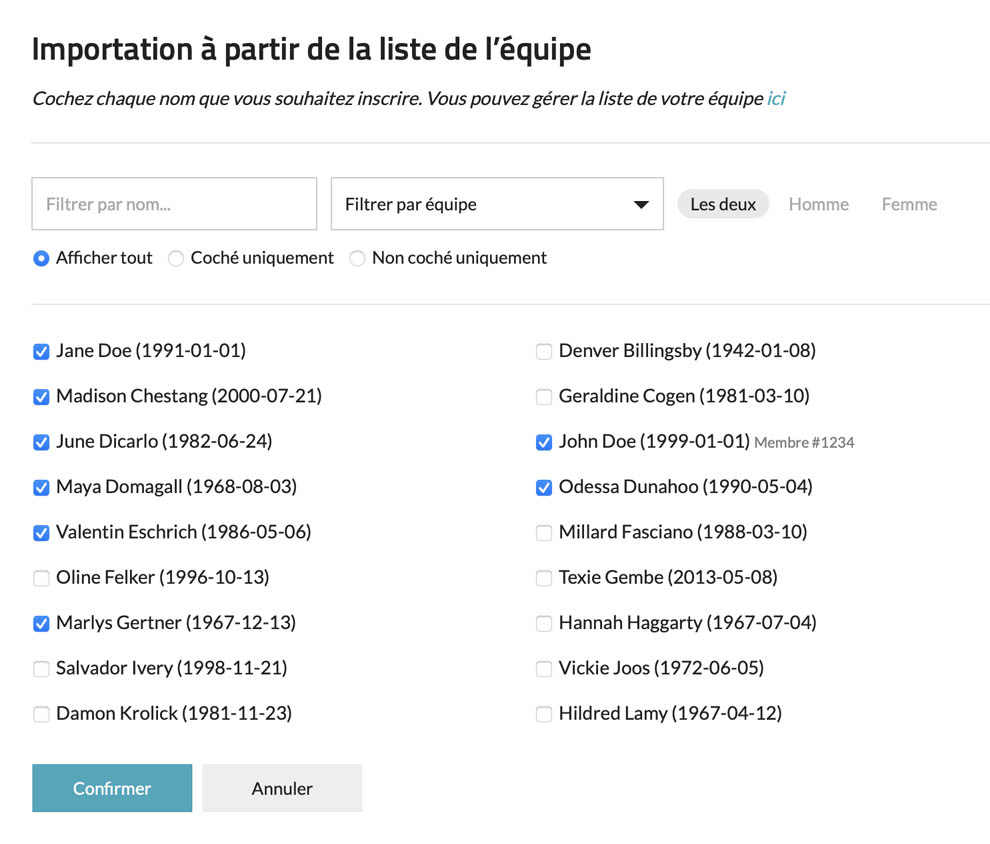Choose 'Non coché uniquement' radio option
The width and height of the screenshot is (990, 844).
coord(357,258)
